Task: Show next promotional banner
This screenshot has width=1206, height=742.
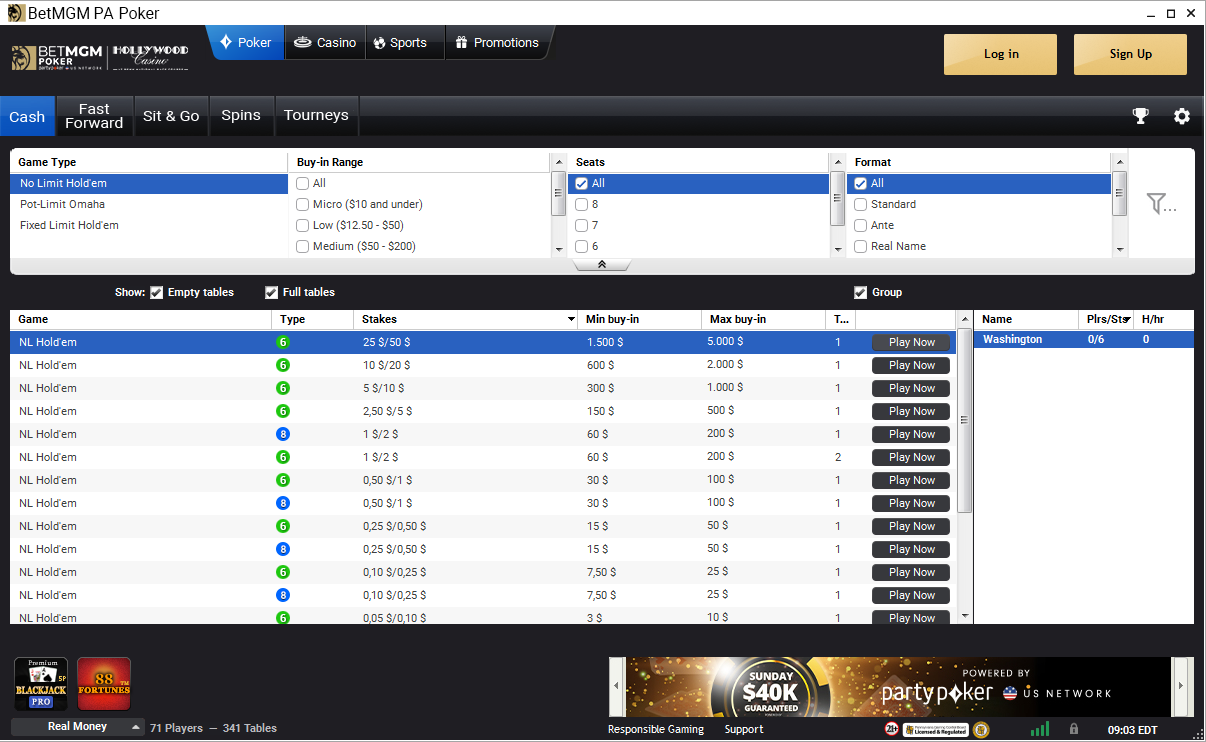Action: coord(1180,686)
